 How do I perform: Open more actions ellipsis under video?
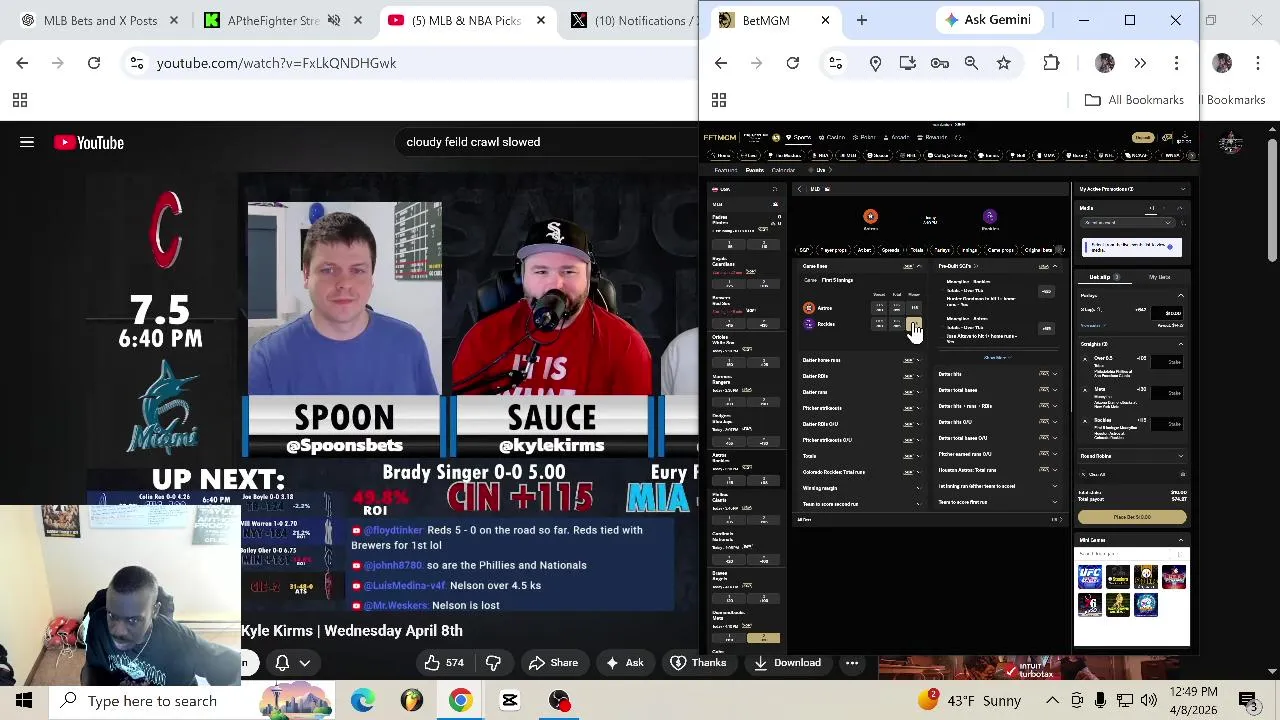click(852, 662)
